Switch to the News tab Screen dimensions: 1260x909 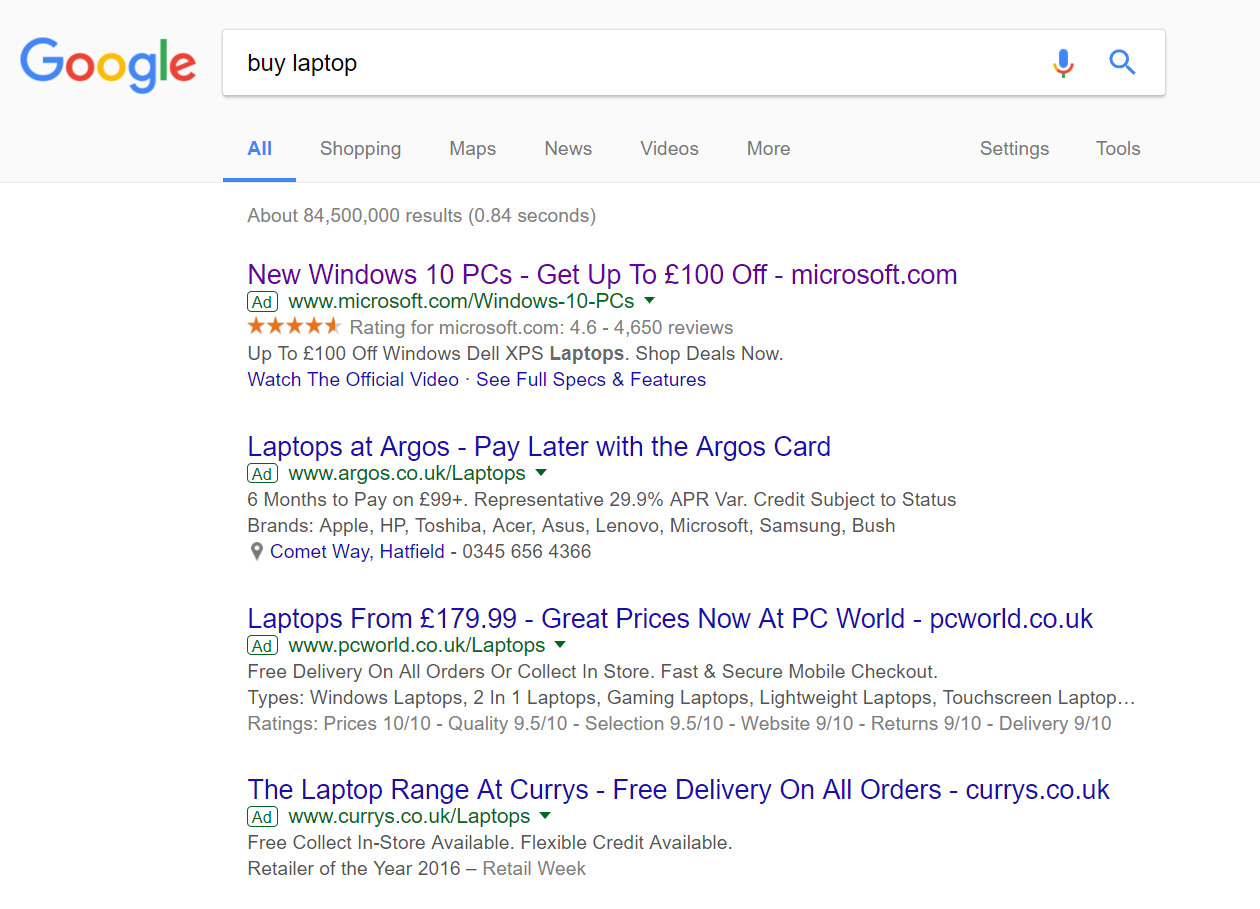568,149
